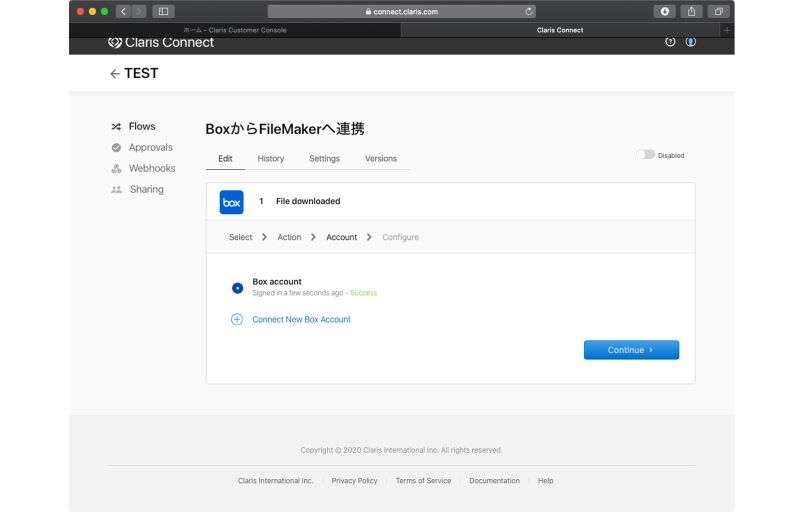This screenshot has height=512, width=800.
Task: Click the blue Continue button
Action: (x=631, y=350)
